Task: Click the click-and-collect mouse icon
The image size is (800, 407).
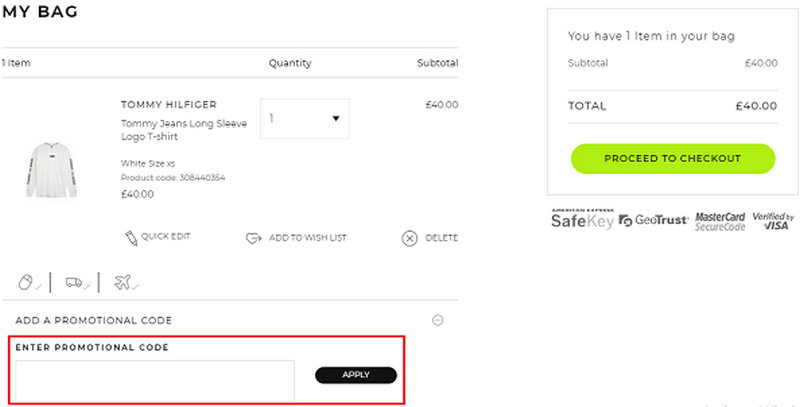Action: (27, 283)
